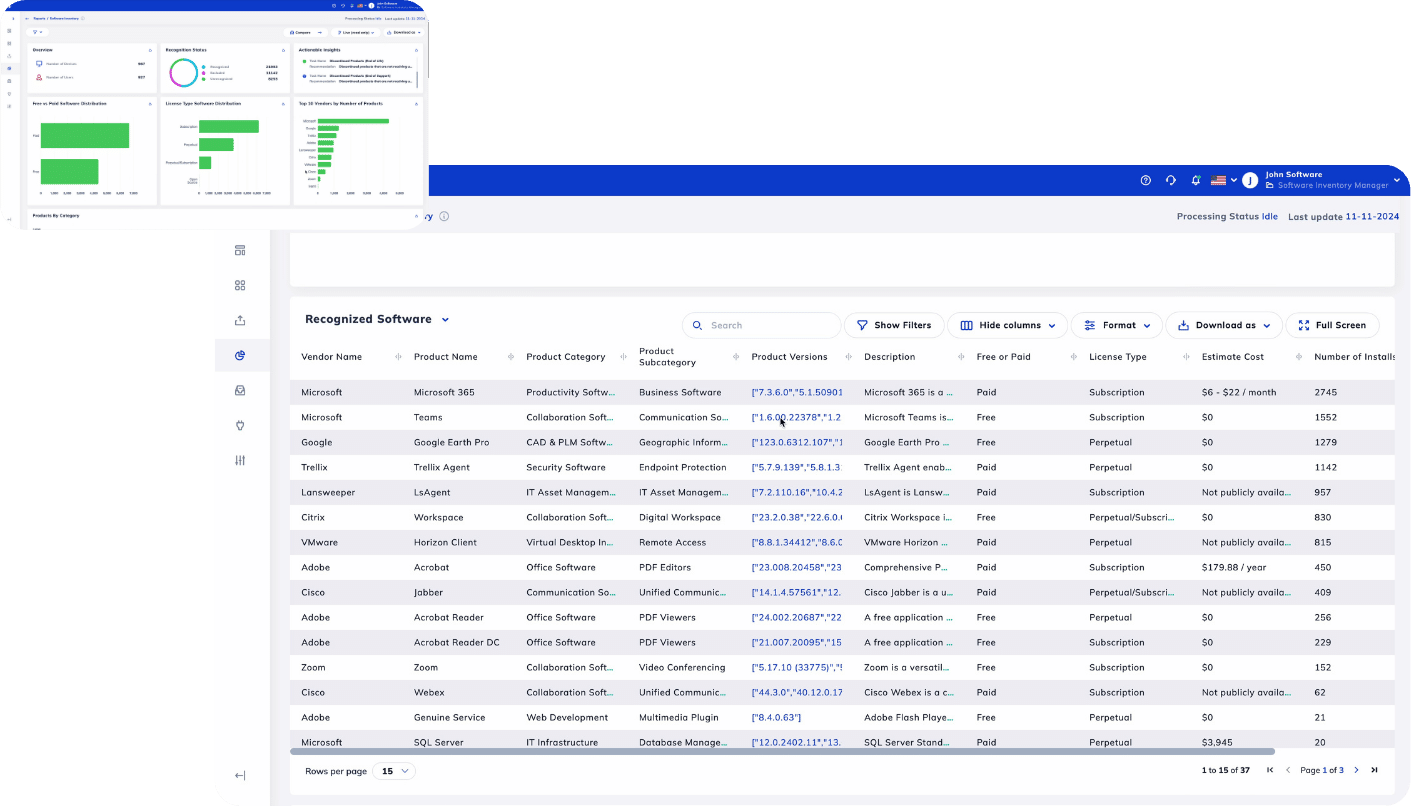
Task: Expand the Recognized Software table selector
Action: click(377, 319)
